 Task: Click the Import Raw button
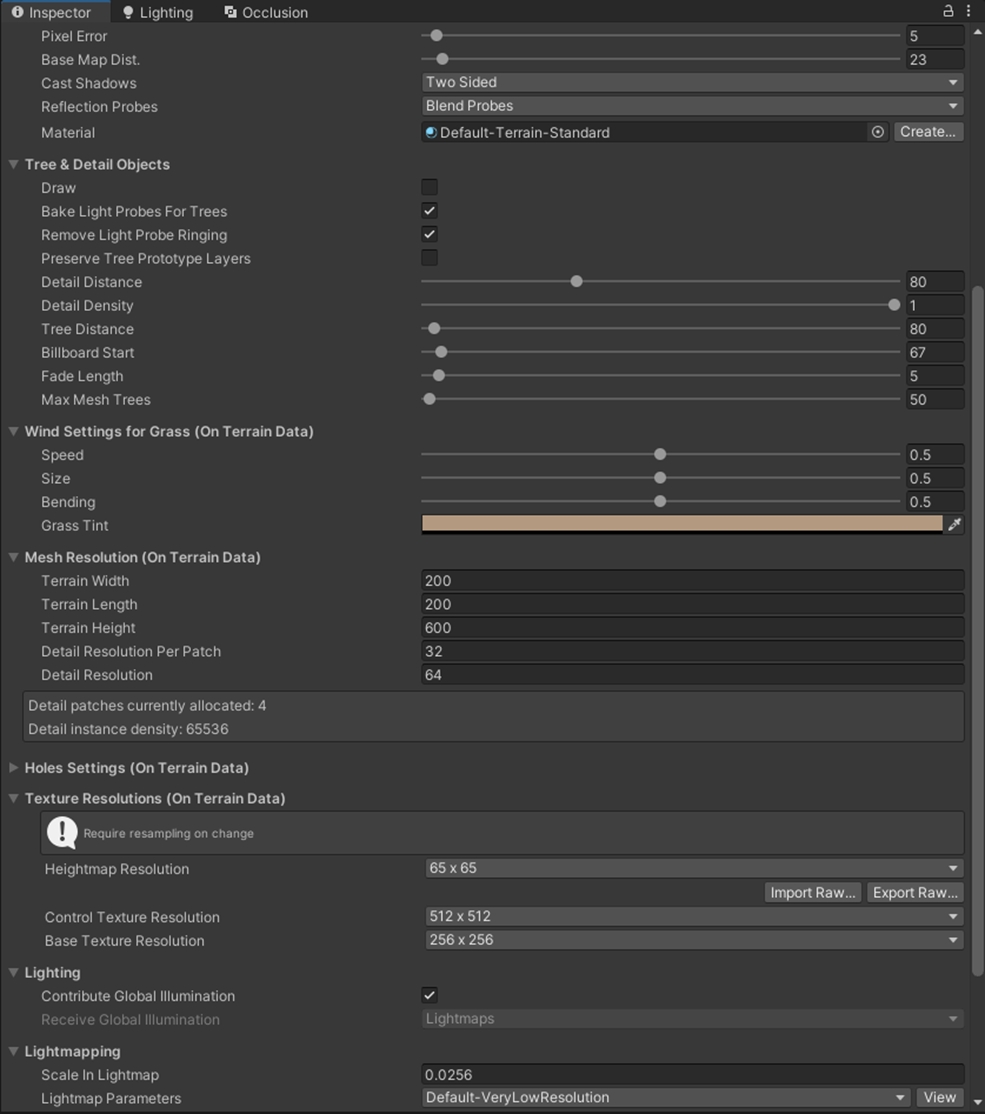(812, 892)
